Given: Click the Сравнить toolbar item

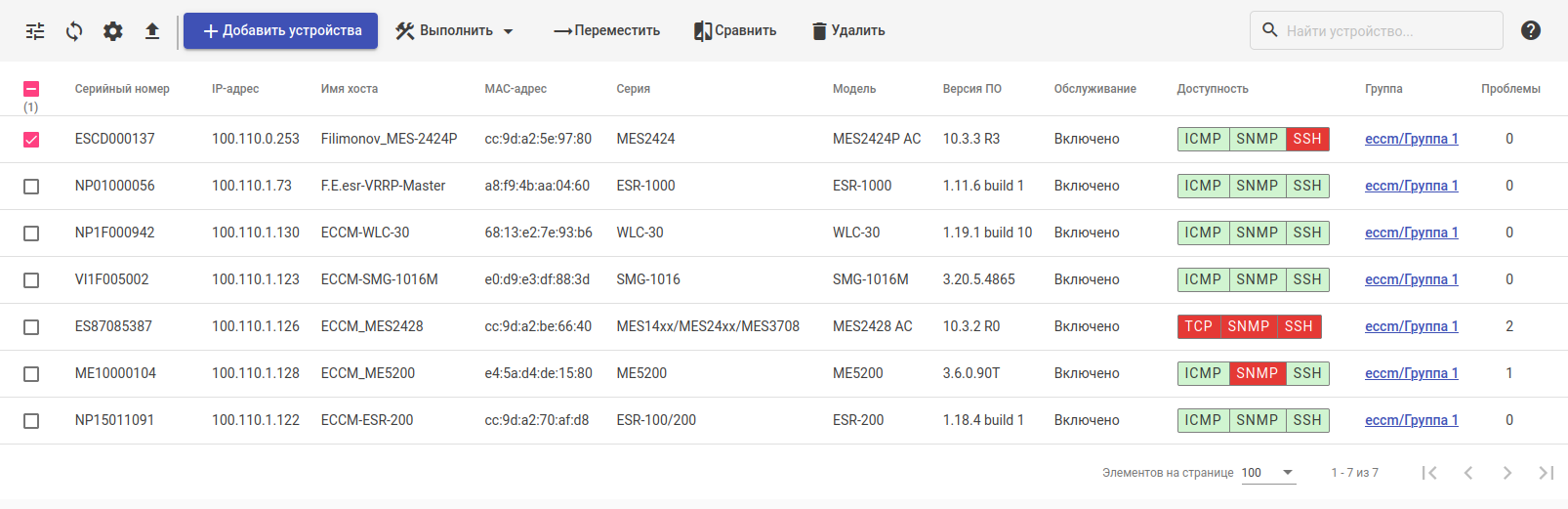Looking at the screenshot, I should [735, 31].
